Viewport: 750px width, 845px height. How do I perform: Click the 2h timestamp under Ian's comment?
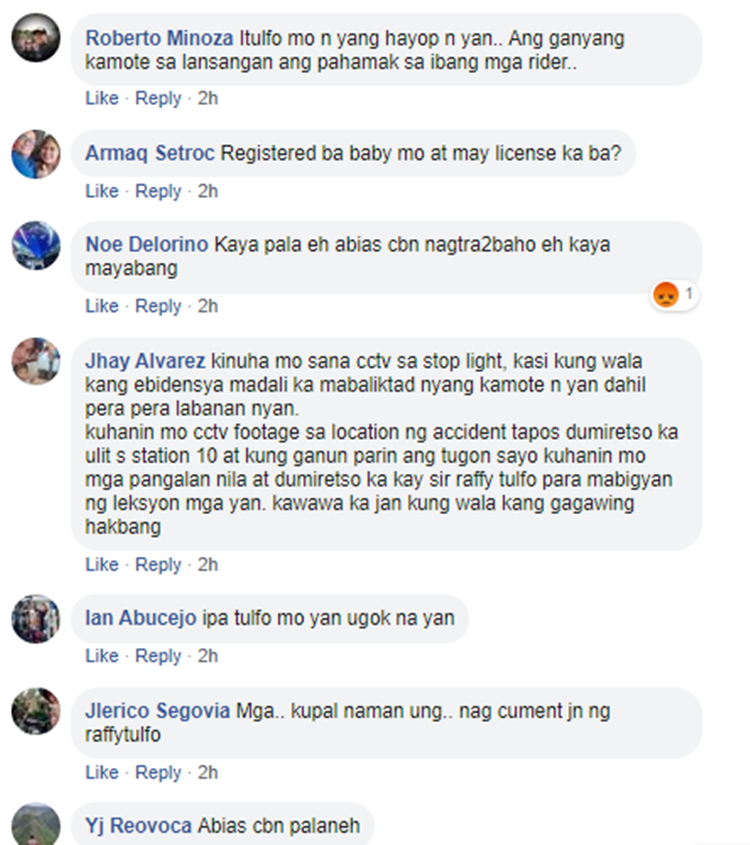tap(207, 655)
